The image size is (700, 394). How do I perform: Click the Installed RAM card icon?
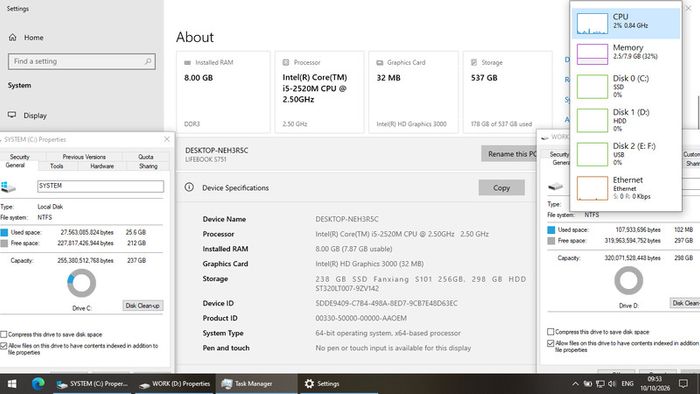coord(188,62)
